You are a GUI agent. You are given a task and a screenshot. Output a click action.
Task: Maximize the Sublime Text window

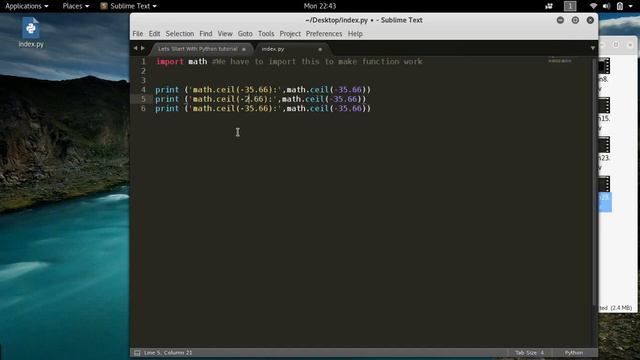click(575, 20)
